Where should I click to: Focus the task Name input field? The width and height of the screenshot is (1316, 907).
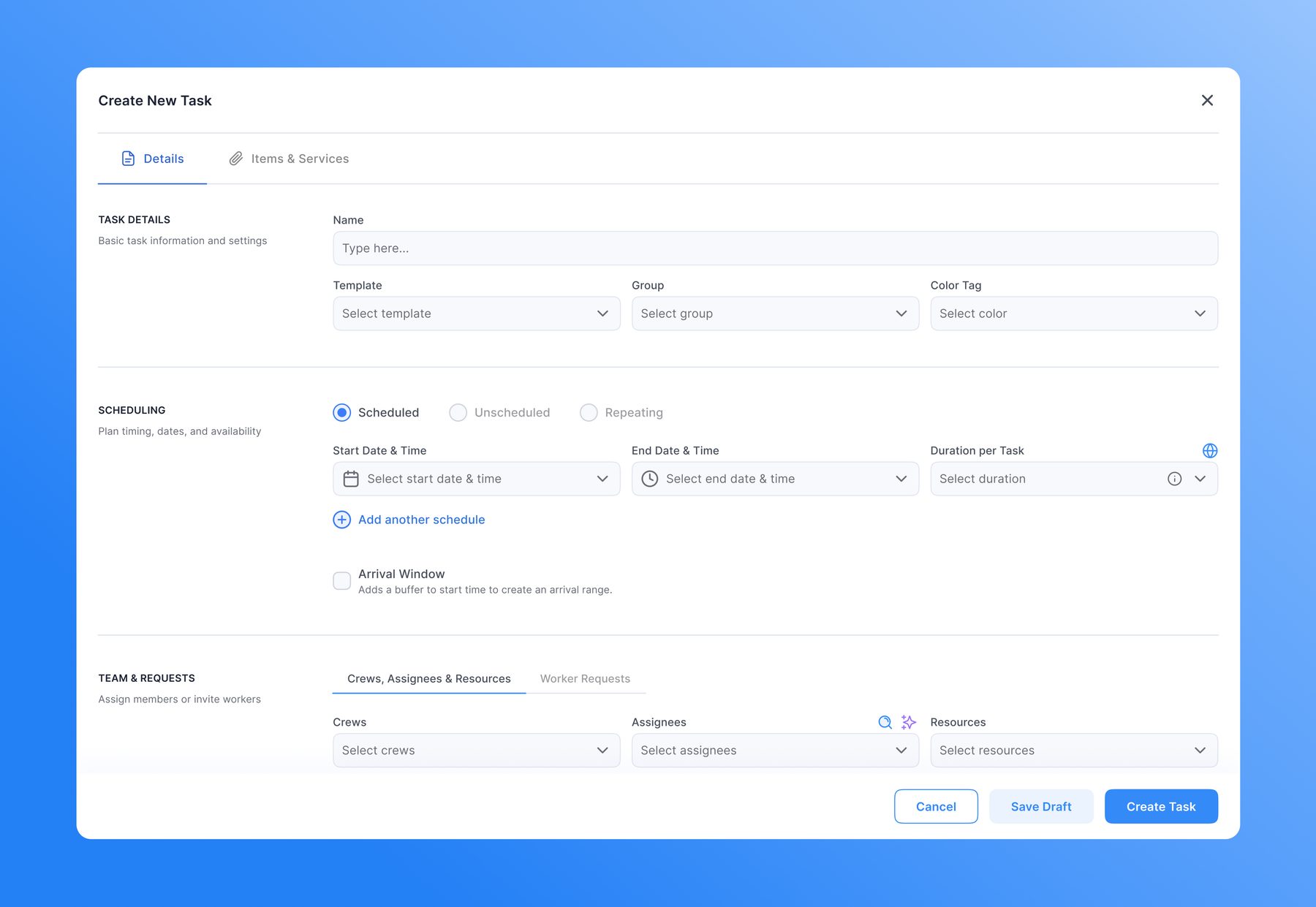pyautogui.click(x=775, y=248)
